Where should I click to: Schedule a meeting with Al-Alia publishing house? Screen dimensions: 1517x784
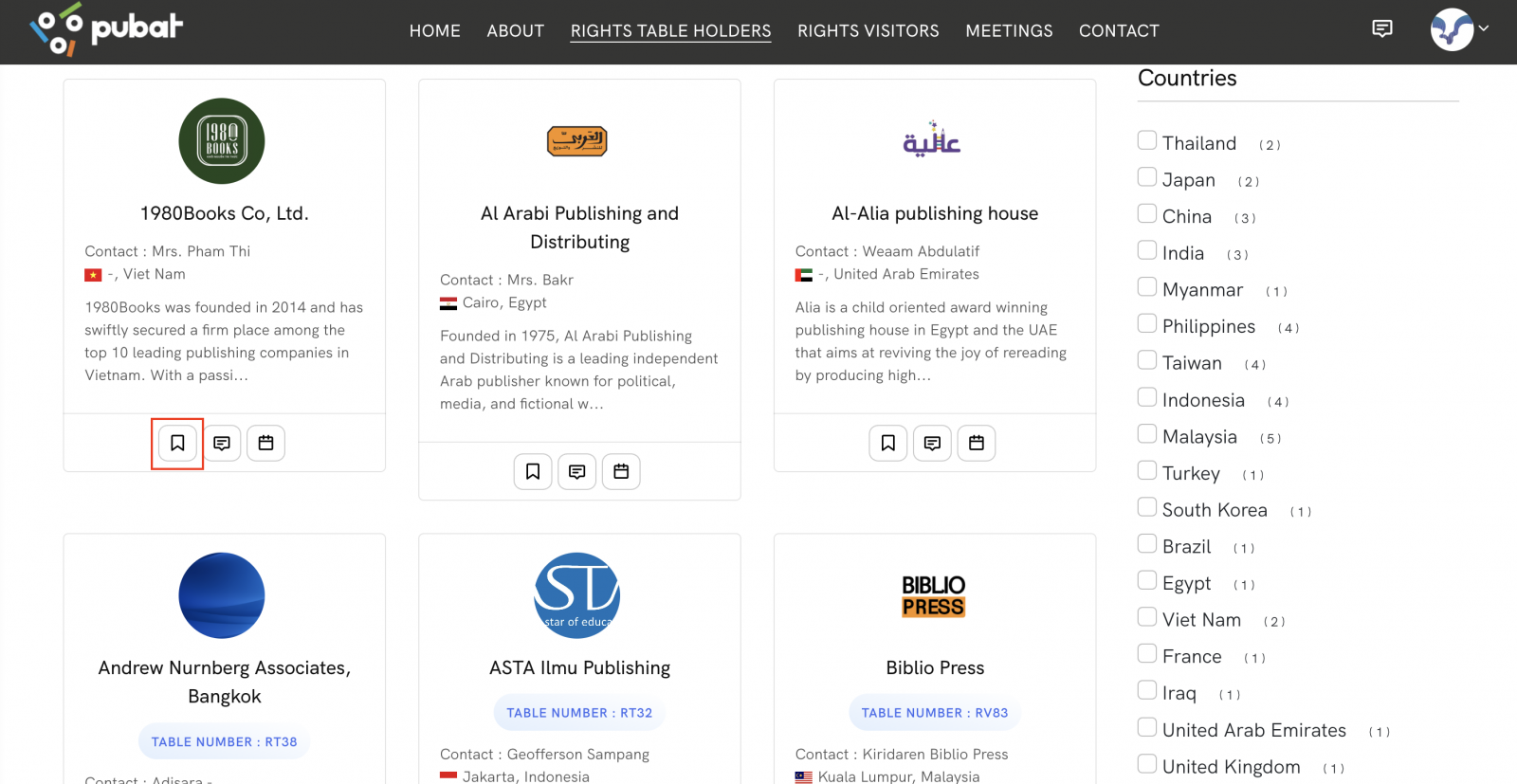coord(977,443)
